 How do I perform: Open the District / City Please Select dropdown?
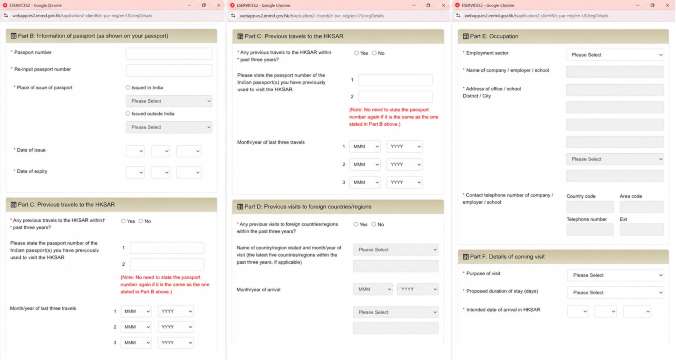(x=615, y=159)
